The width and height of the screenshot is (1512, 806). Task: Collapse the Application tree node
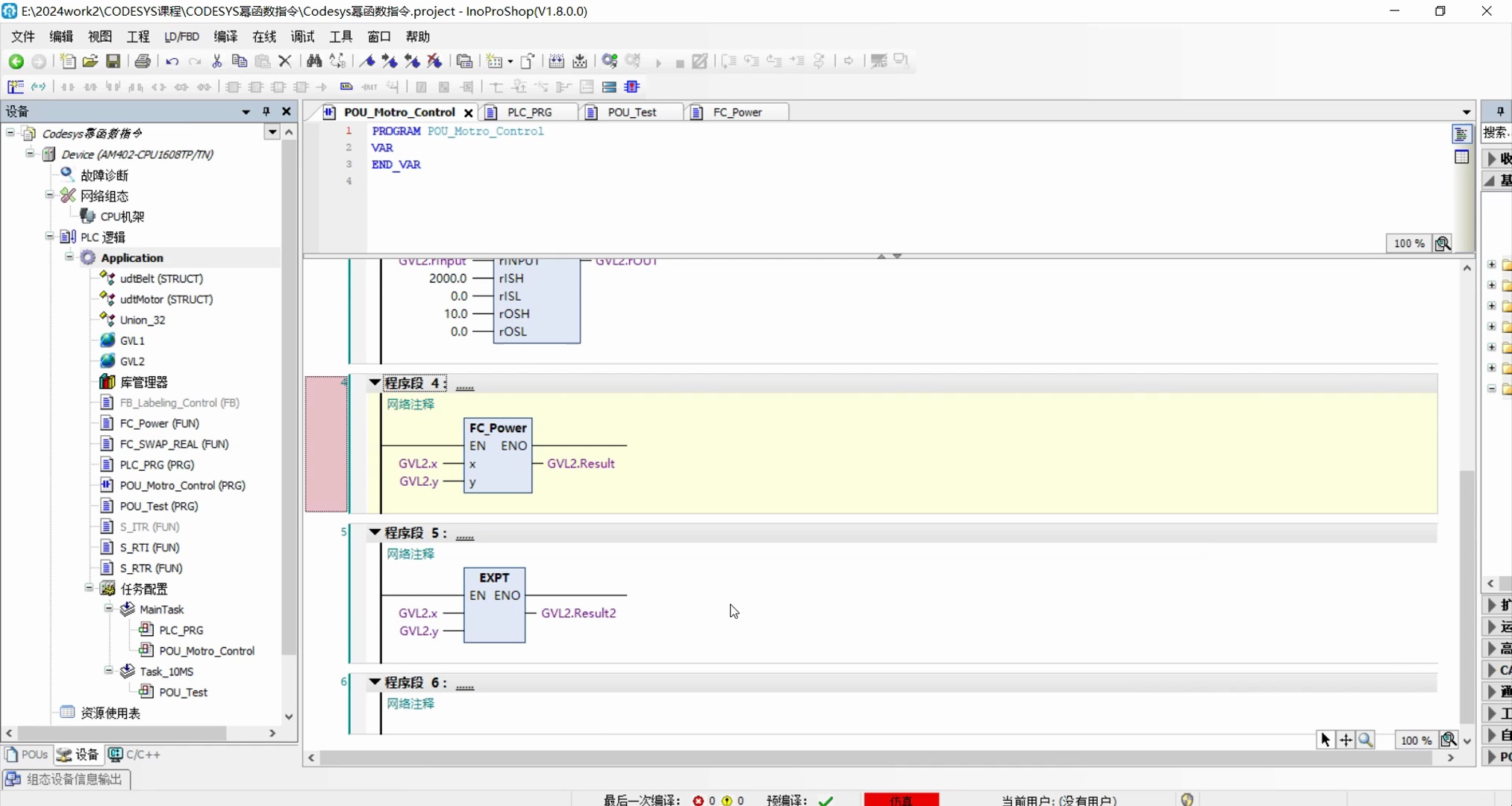(69, 257)
